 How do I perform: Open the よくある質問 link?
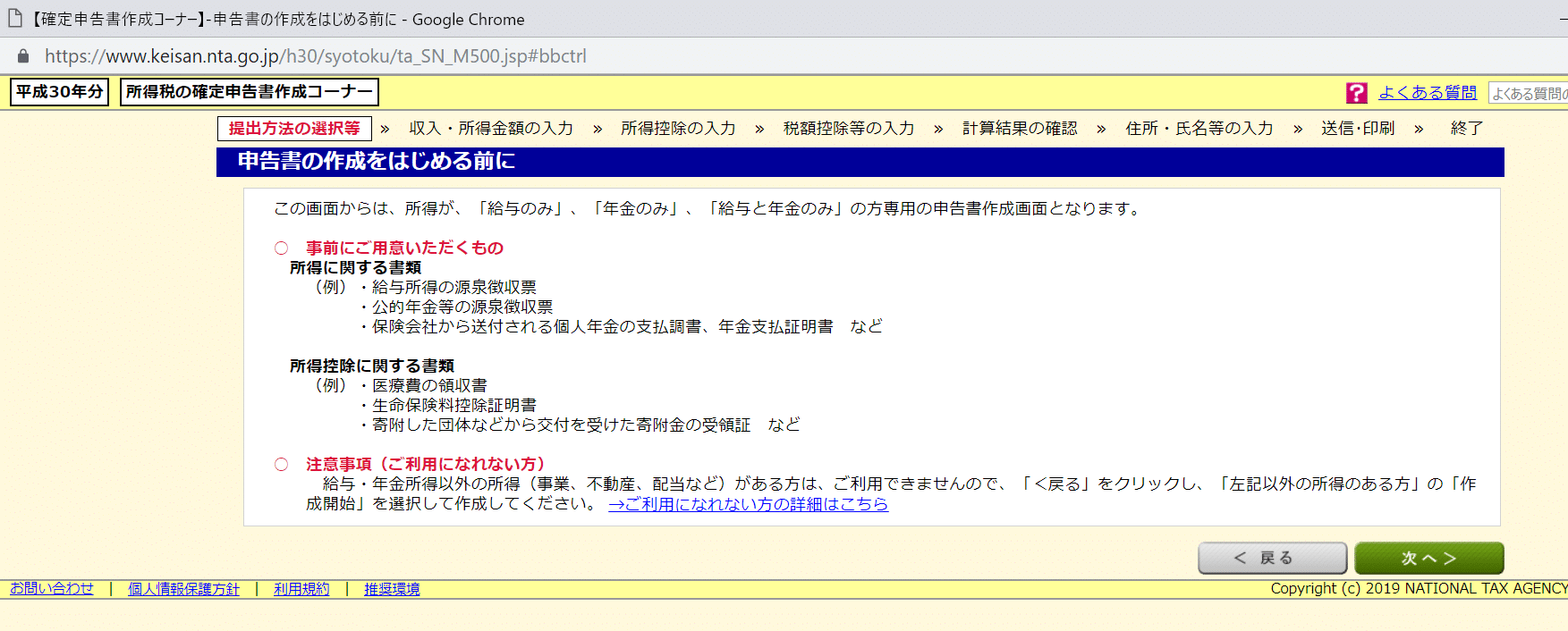[1428, 93]
